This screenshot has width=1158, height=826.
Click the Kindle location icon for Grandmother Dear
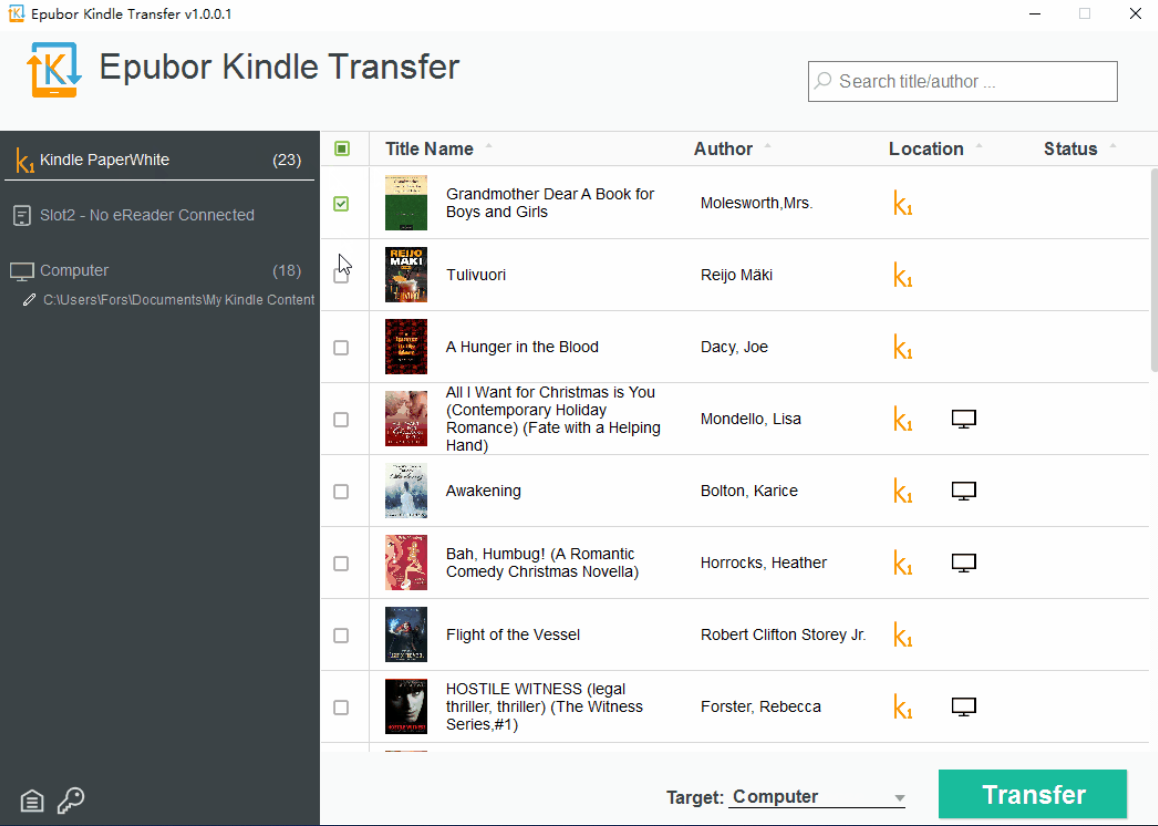click(x=902, y=203)
